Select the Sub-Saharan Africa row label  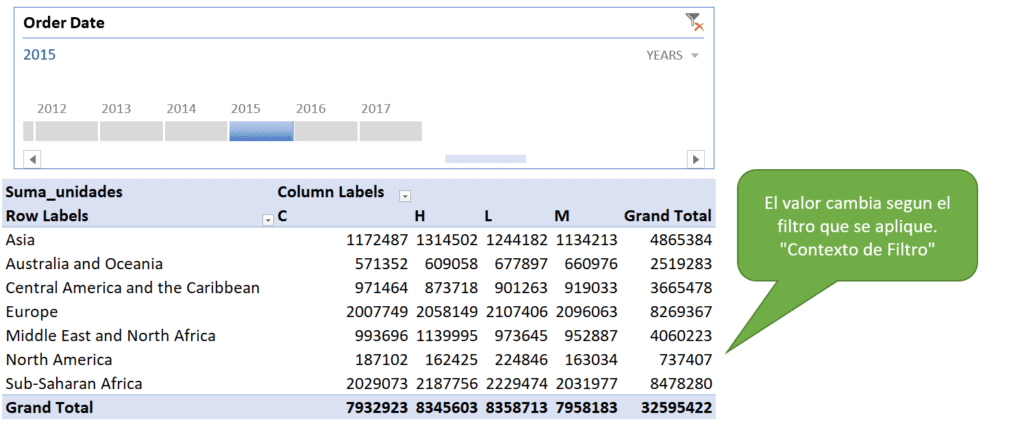pyautogui.click(x=74, y=384)
